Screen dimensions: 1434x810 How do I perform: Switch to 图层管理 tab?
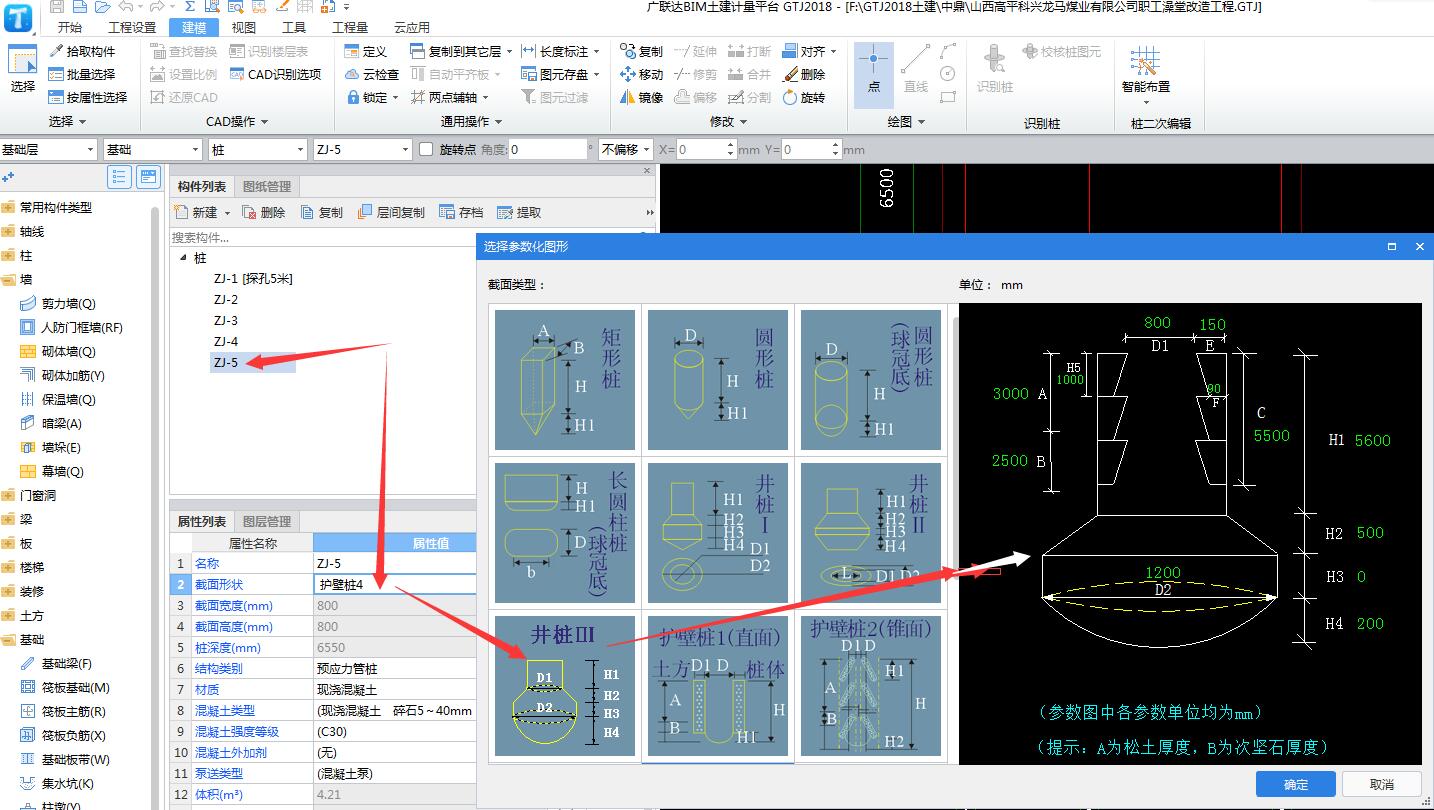[x=267, y=521]
